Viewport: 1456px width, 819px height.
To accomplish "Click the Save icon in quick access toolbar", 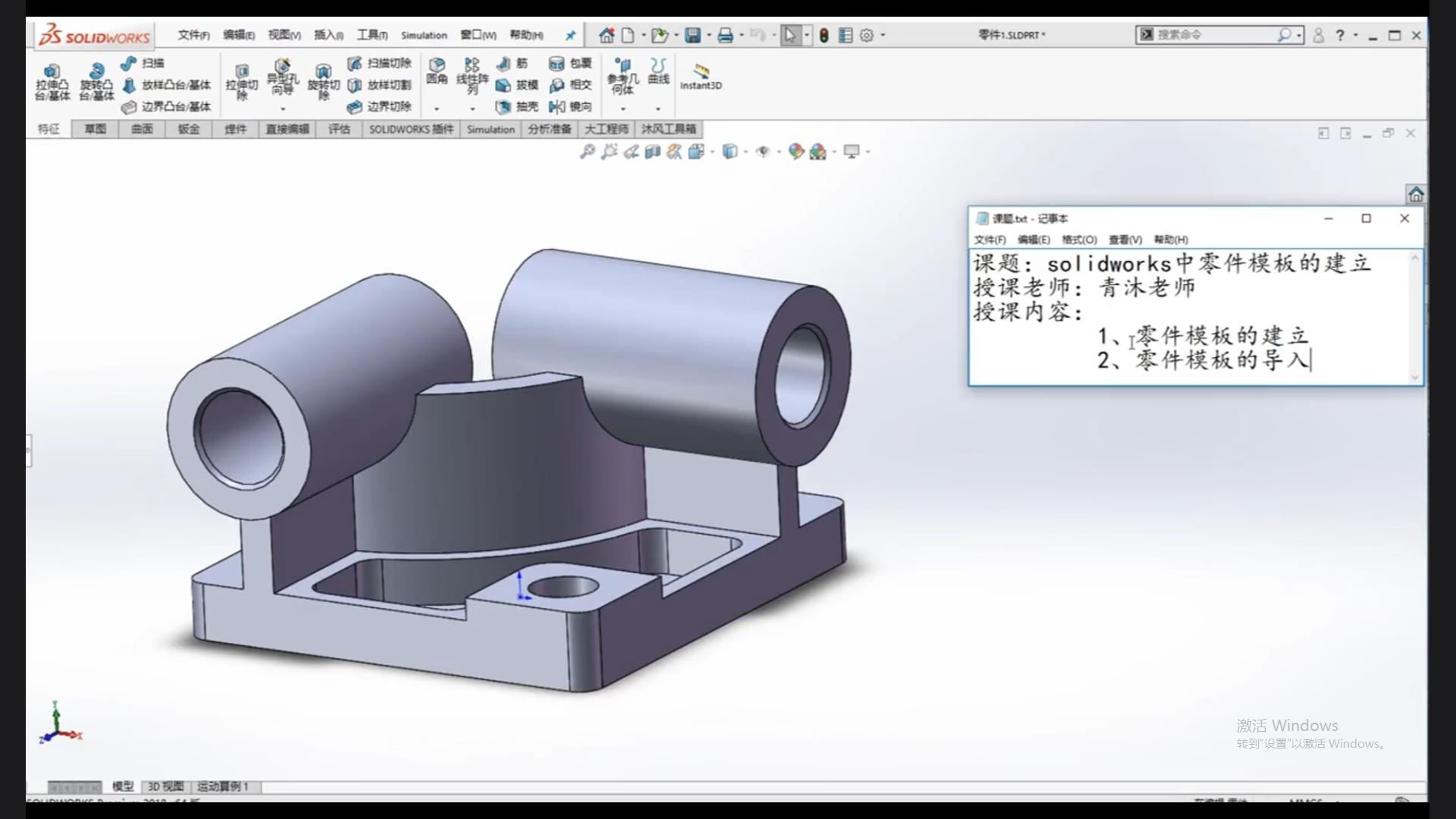I will coord(692,35).
